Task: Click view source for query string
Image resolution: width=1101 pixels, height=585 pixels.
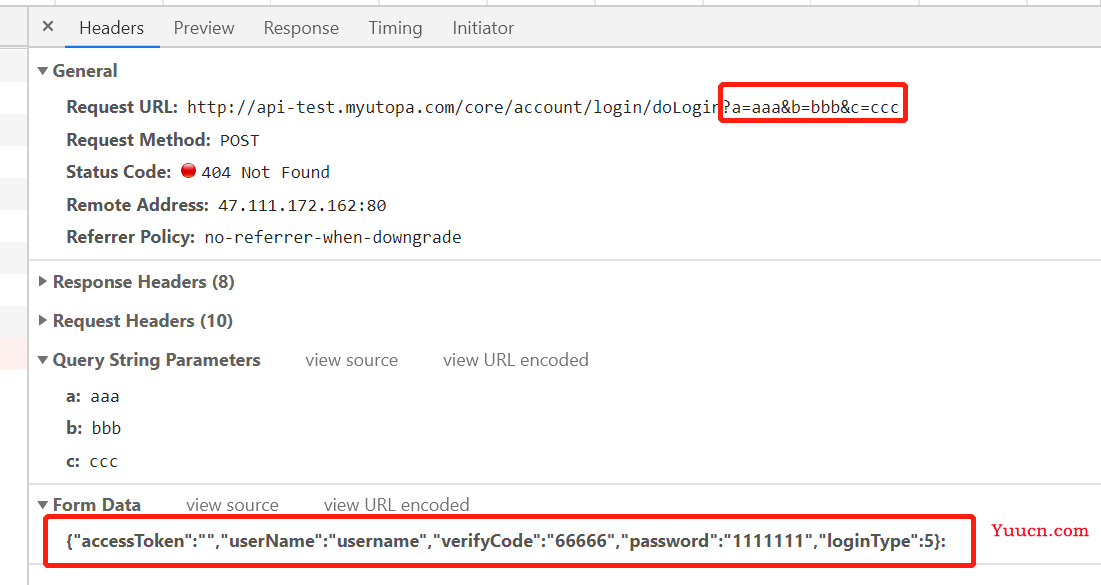Action: pyautogui.click(x=351, y=360)
